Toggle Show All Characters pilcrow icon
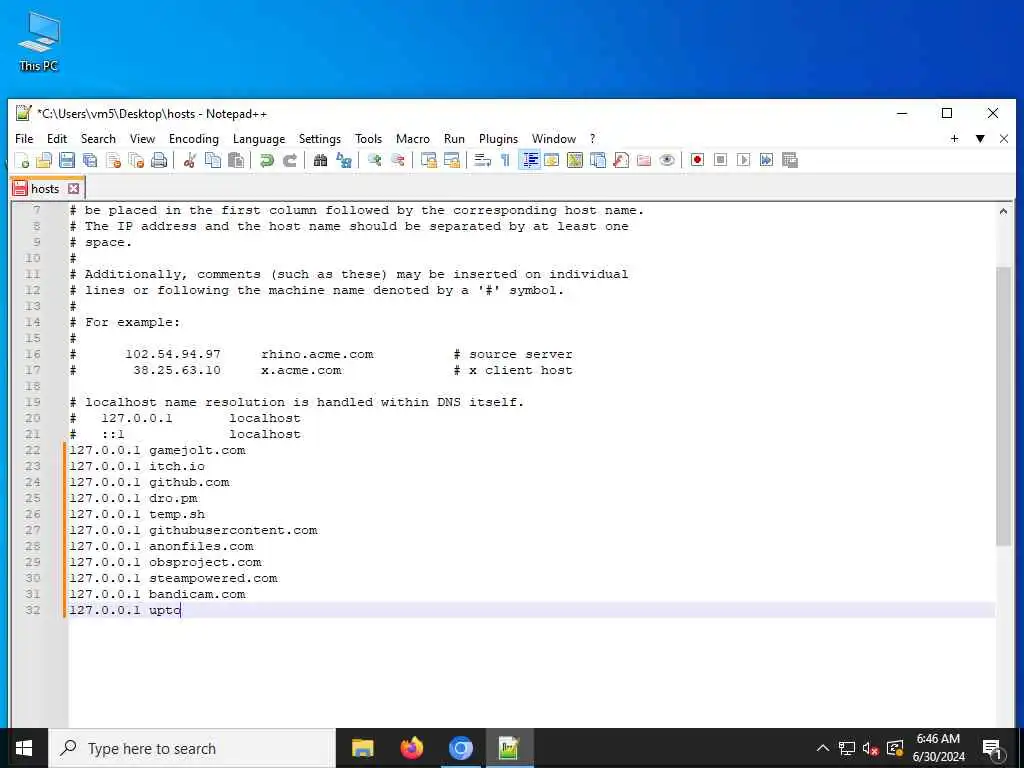 [505, 160]
